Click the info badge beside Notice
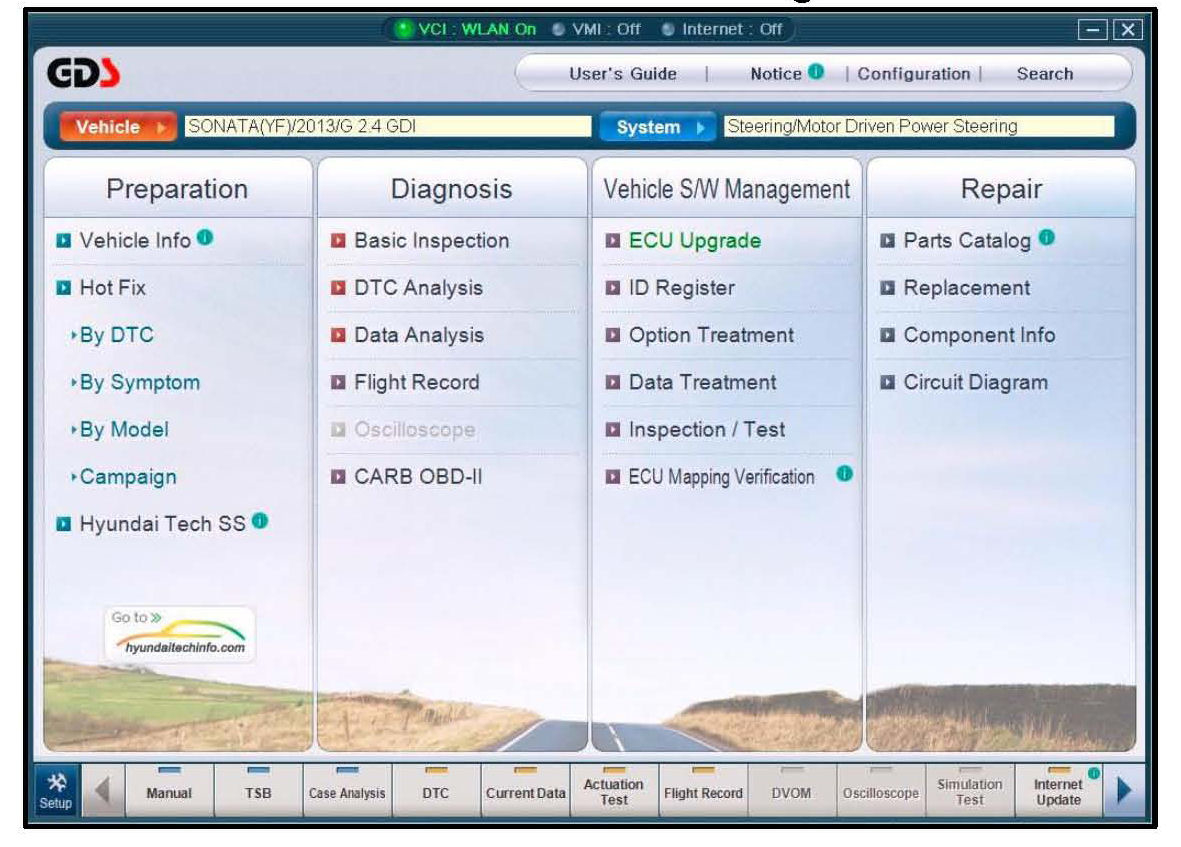Image resolution: width=1181 pixels, height=847 pixels. pyautogui.click(x=816, y=72)
